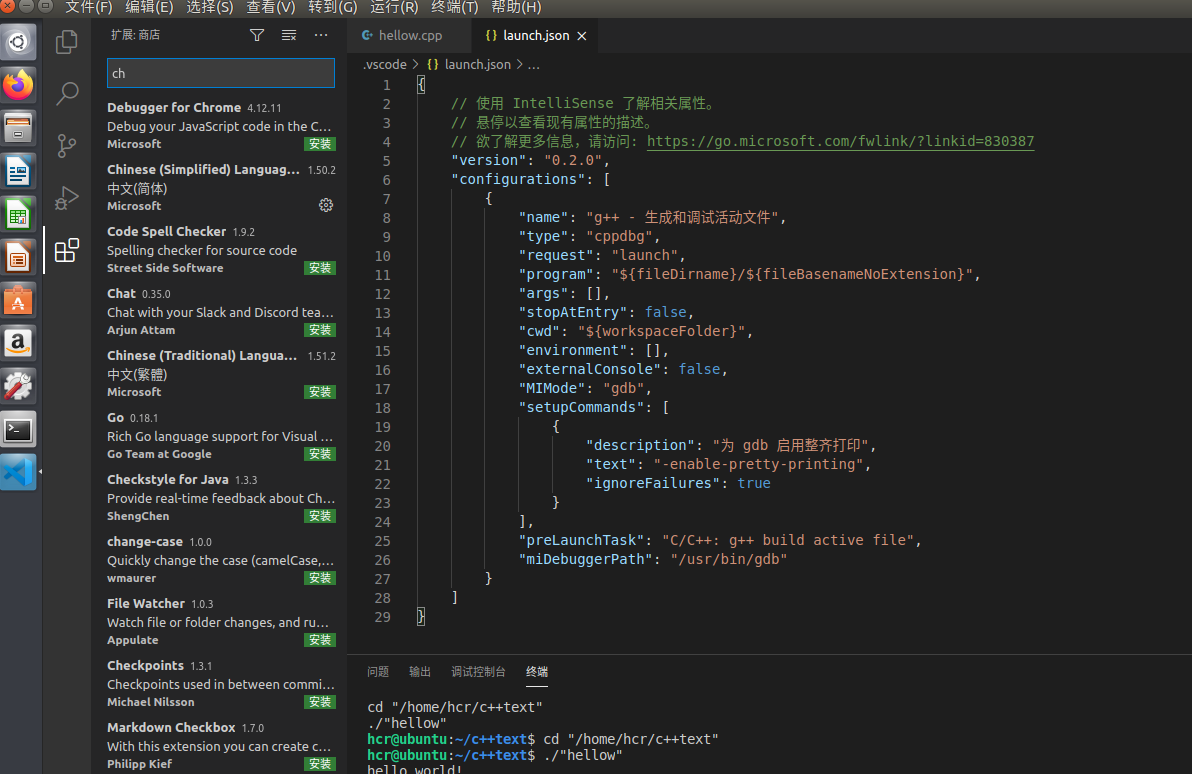Image resolution: width=1192 pixels, height=774 pixels.
Task: Click the "externalConsole" key in editor
Action: click(590, 370)
